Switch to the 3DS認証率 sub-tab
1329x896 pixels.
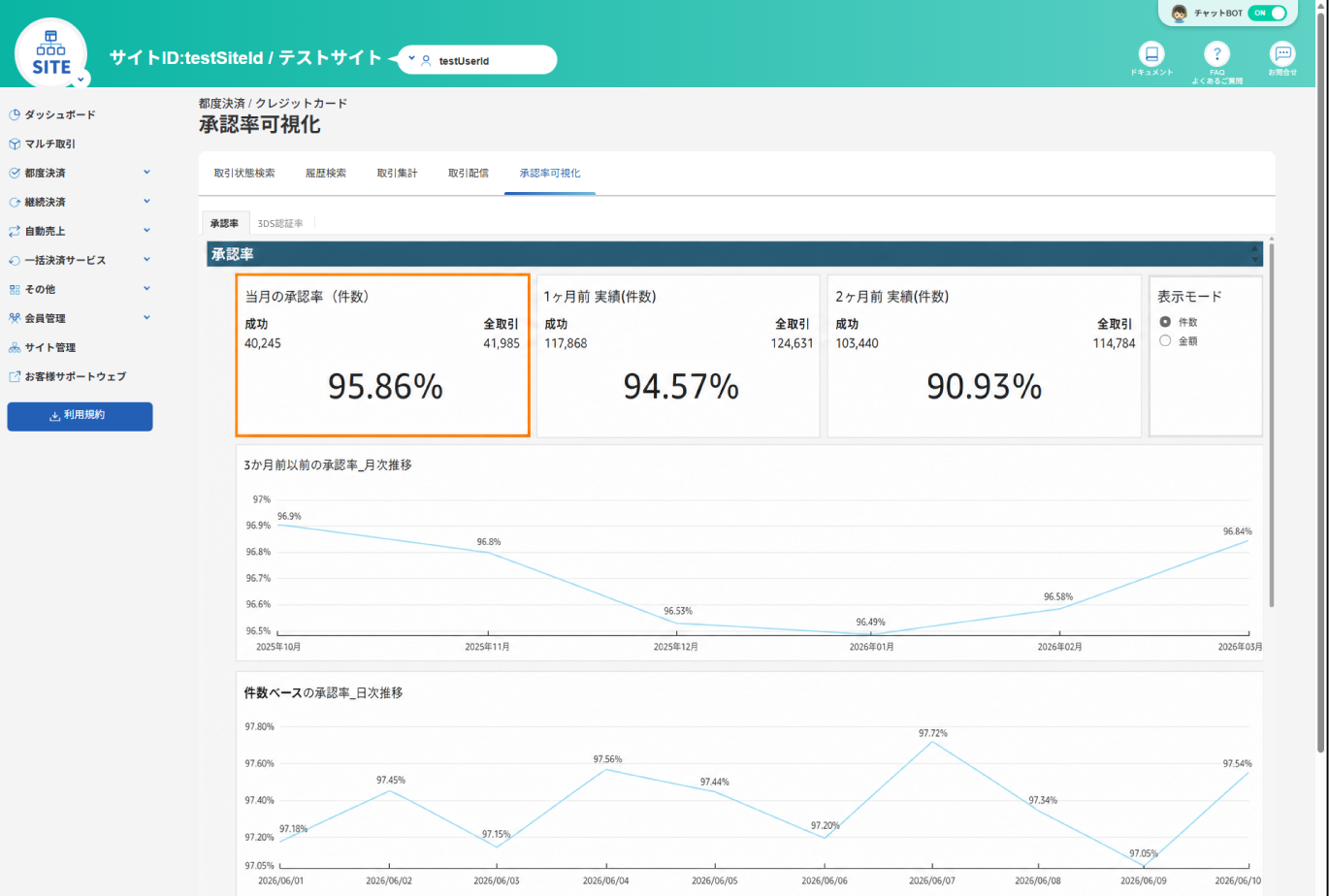(x=280, y=223)
